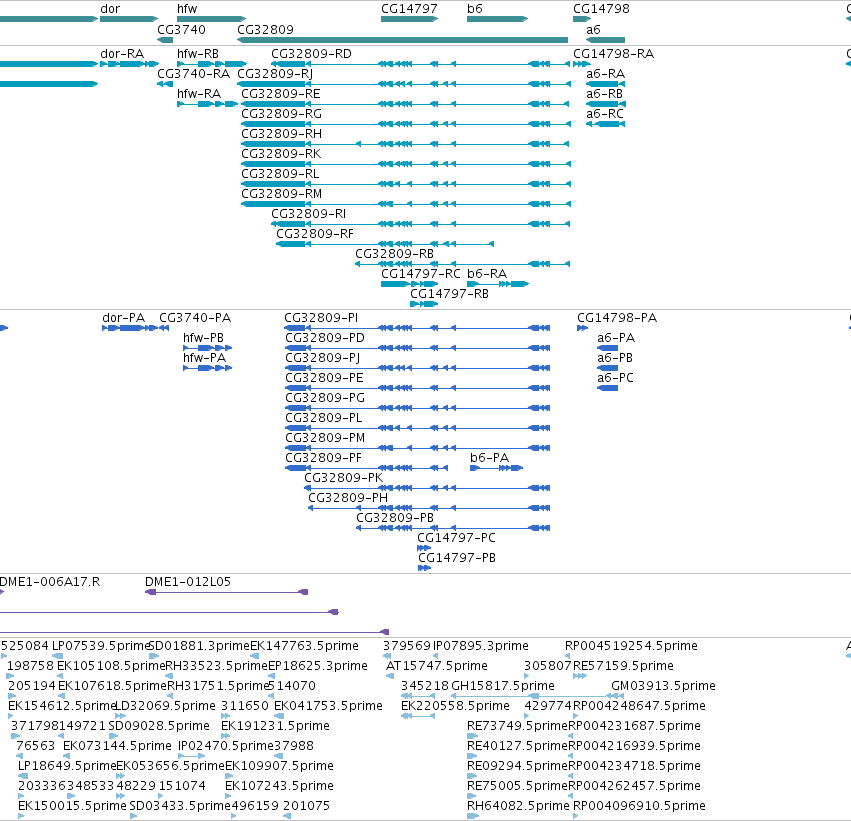
Task: Click protein CG3740-PA
Action: tap(195, 318)
